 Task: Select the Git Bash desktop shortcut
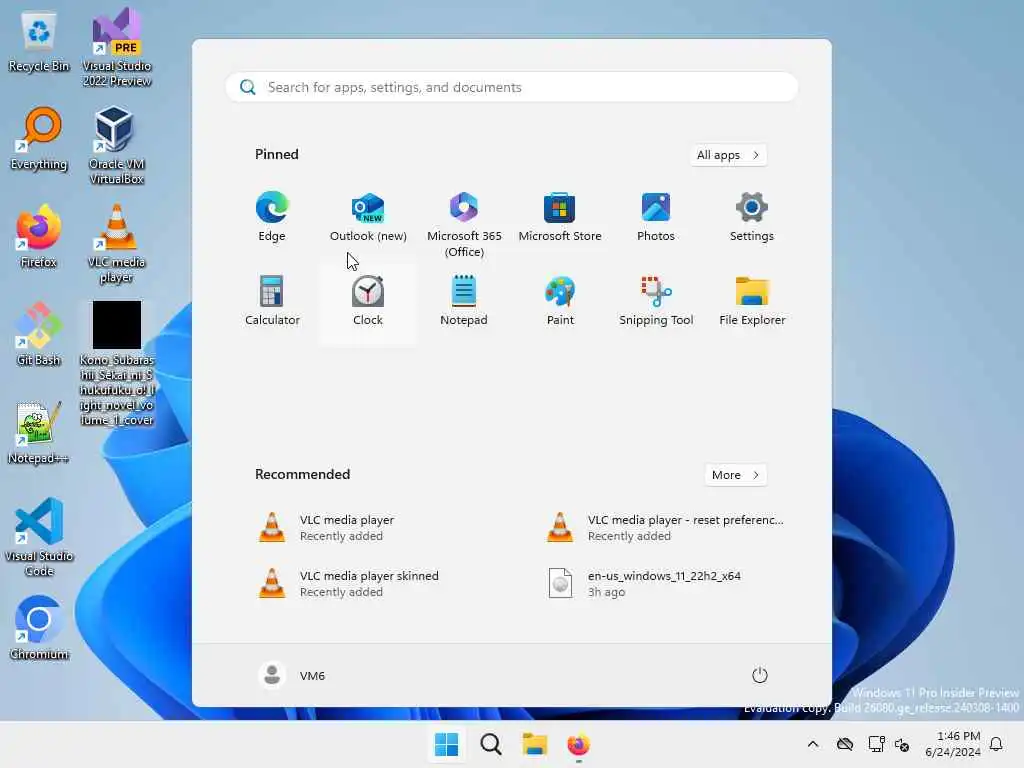[39, 334]
